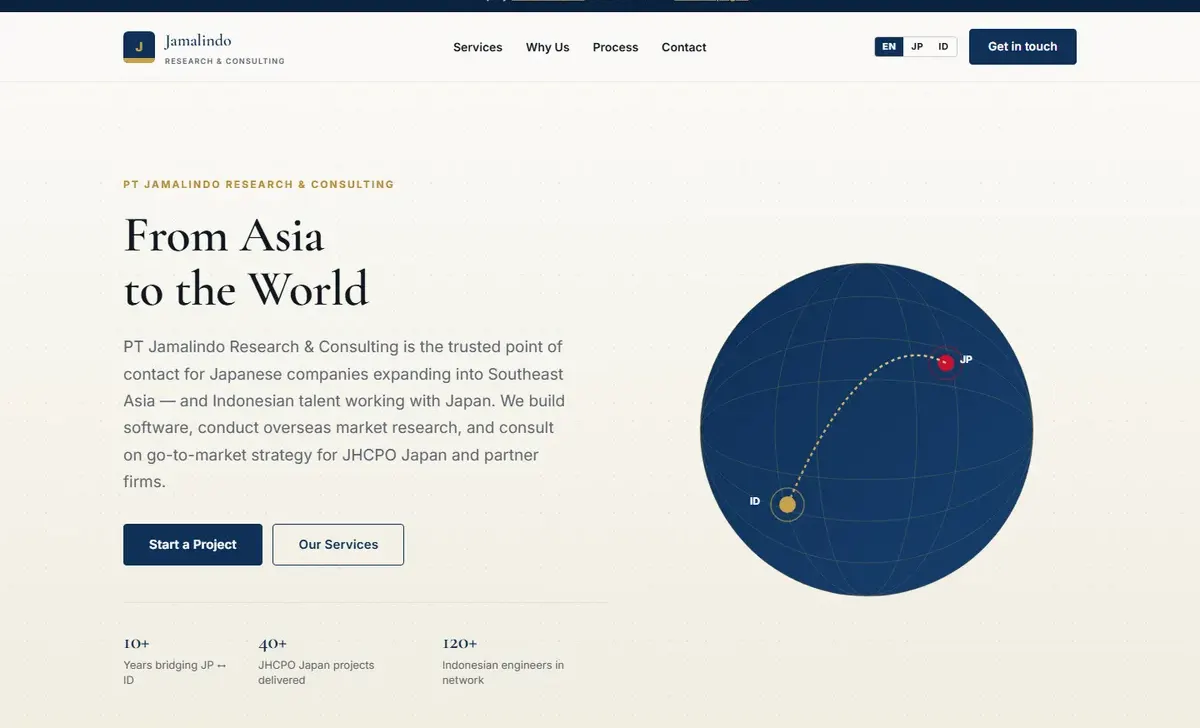1200x728 pixels.
Task: Open the Process navigation link
Action: pos(615,47)
